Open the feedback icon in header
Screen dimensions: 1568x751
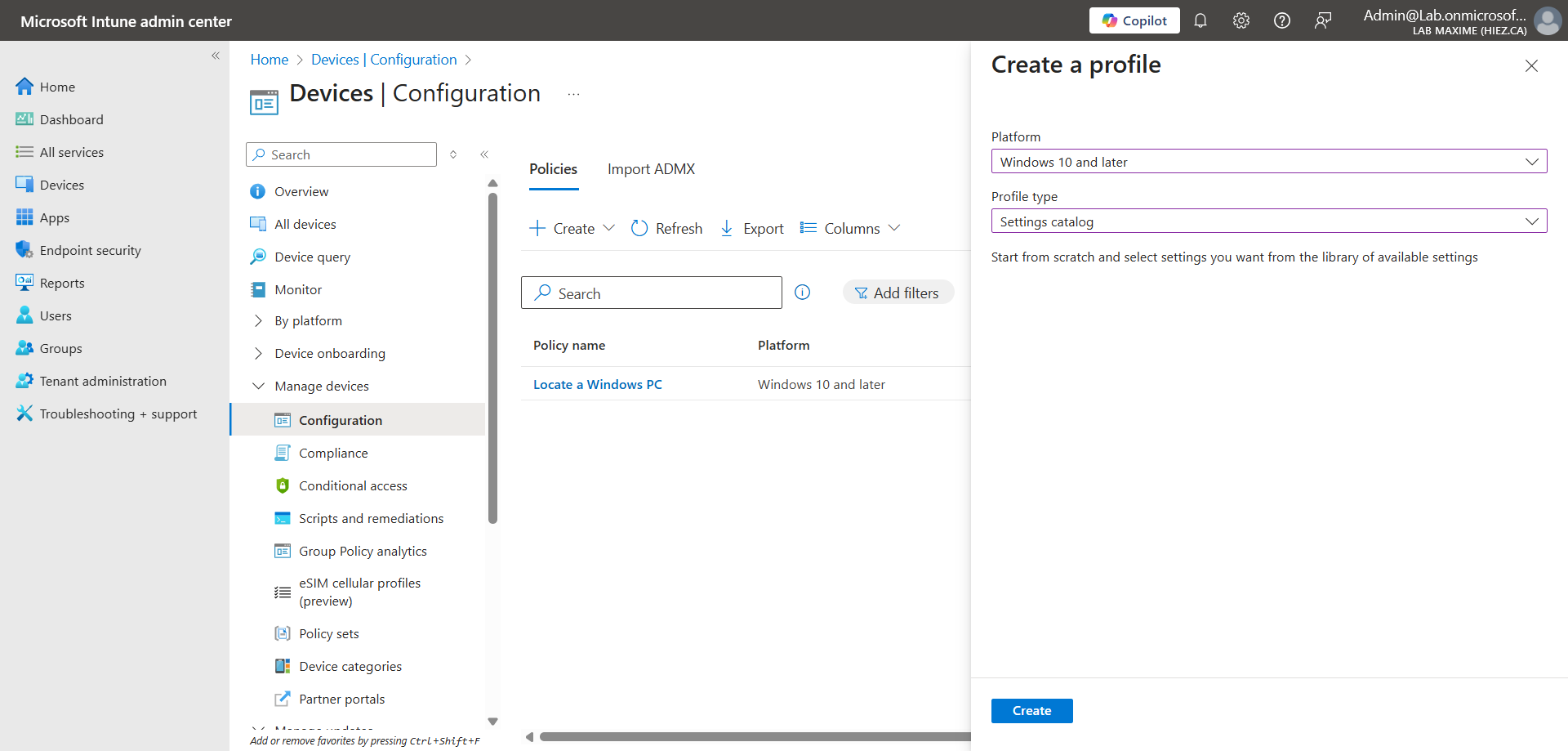point(1322,20)
